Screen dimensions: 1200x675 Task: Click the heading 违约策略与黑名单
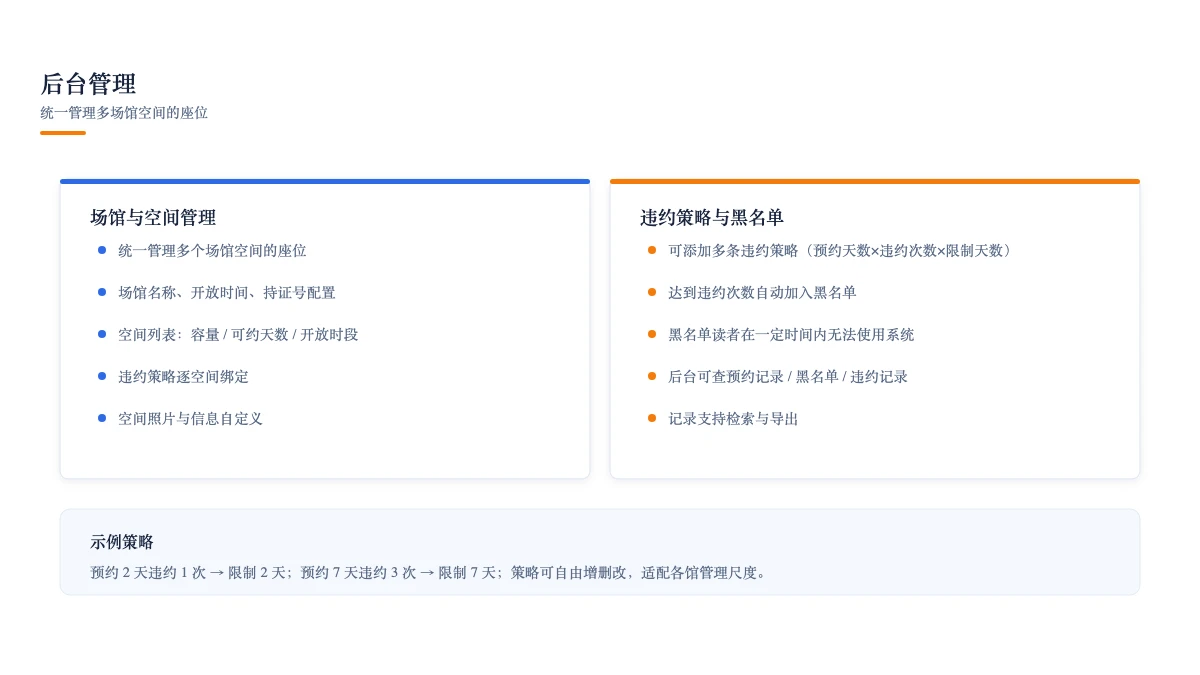tap(712, 218)
